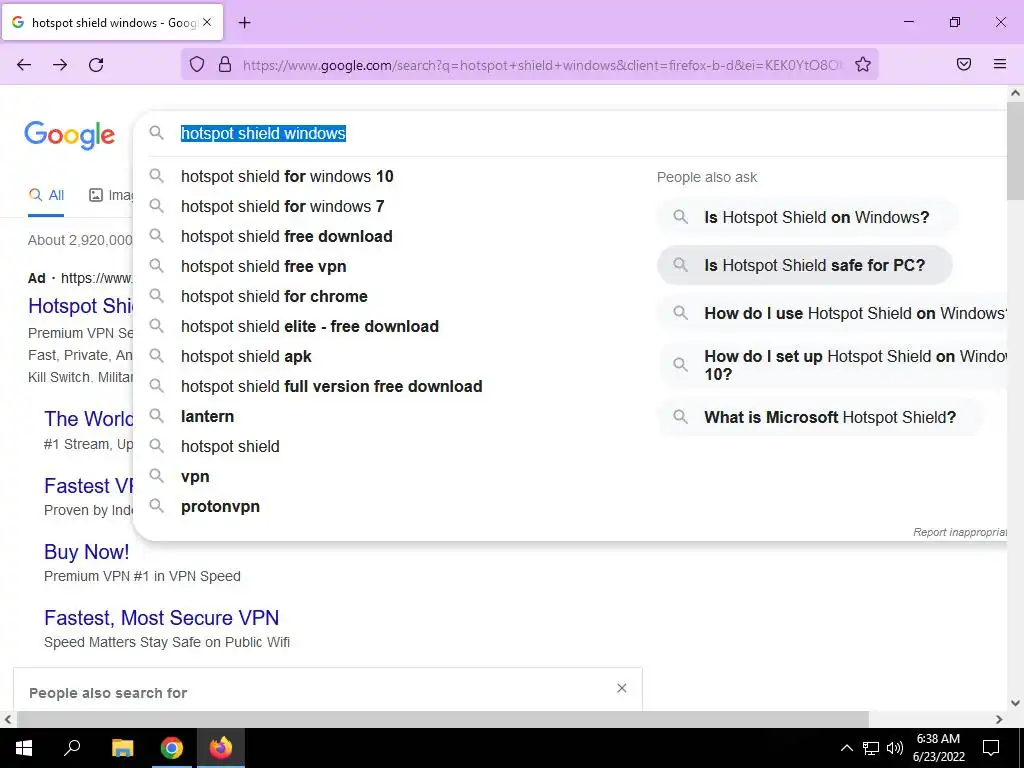This screenshot has height=768, width=1024.
Task: Select question What is Microsoft Hotspot Shield?
Action: 820,417
